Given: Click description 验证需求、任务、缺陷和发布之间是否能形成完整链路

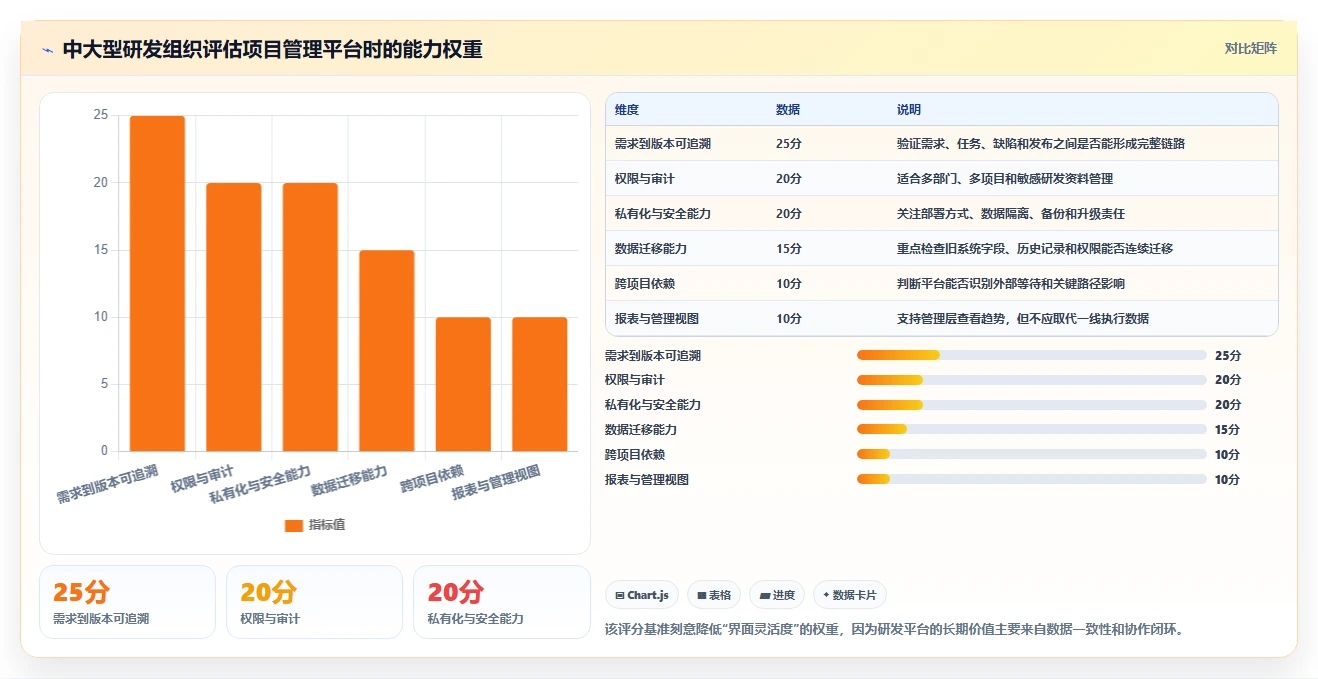Looking at the screenshot, I should click(x=1041, y=144).
